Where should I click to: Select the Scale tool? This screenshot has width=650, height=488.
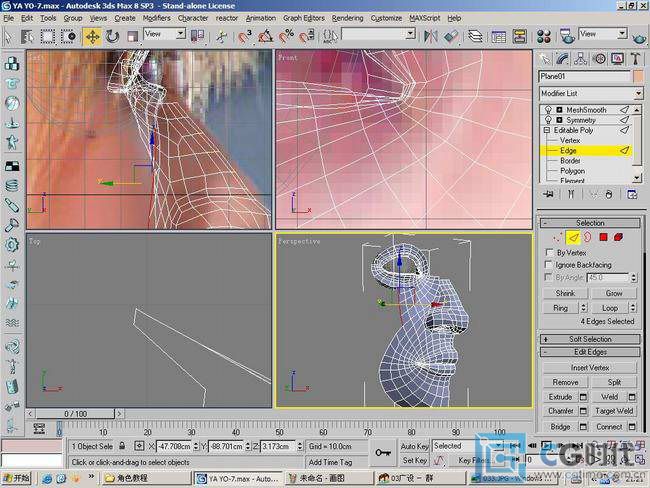point(132,36)
